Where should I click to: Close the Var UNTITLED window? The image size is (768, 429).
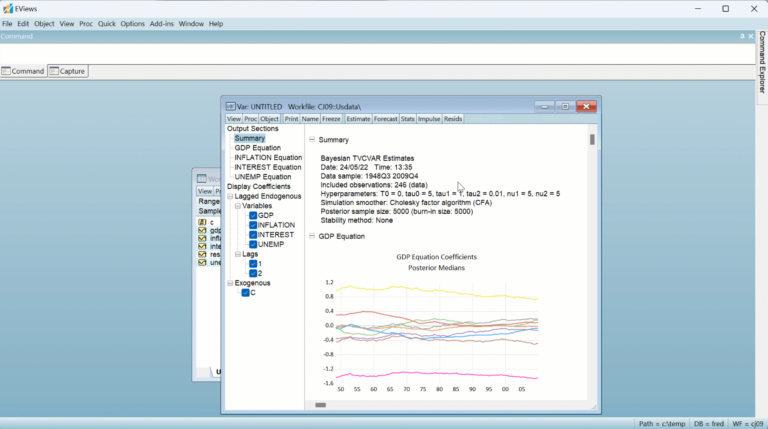tap(586, 106)
